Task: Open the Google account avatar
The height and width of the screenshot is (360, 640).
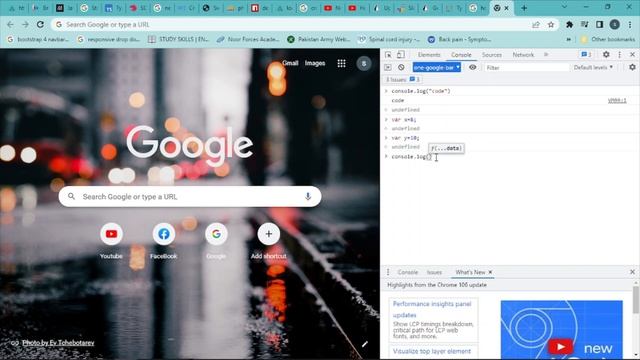Action: pos(364,63)
